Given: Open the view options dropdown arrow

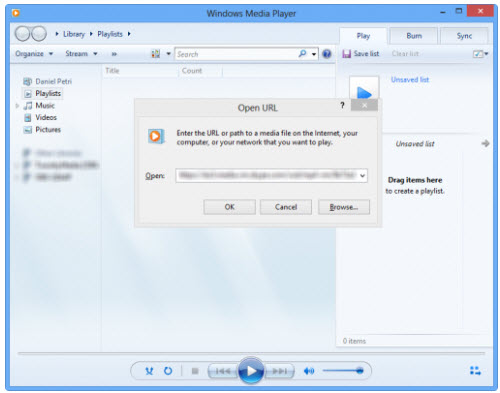Looking at the screenshot, I should (168, 54).
